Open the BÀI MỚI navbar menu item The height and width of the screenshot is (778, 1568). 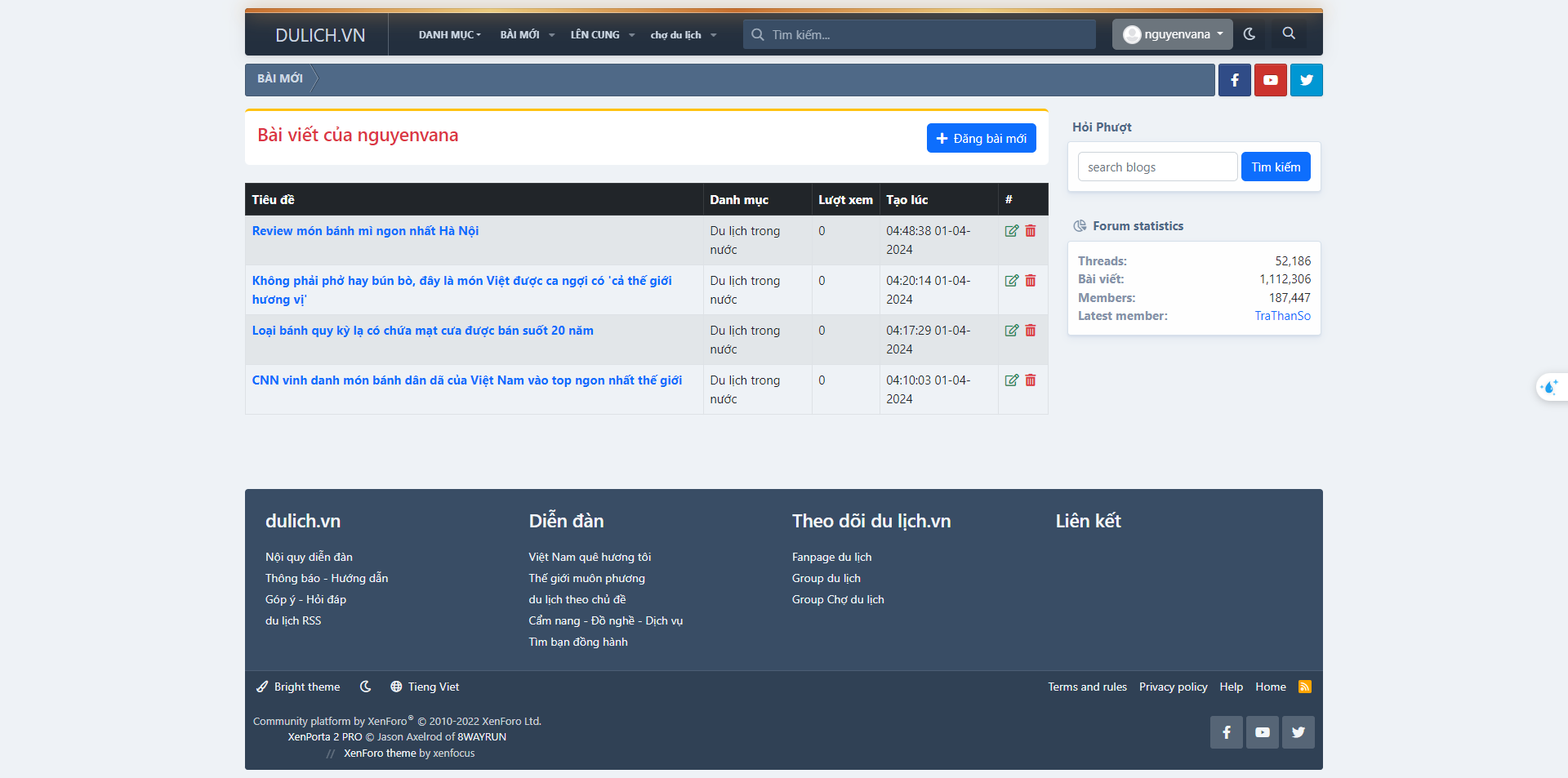pos(519,34)
